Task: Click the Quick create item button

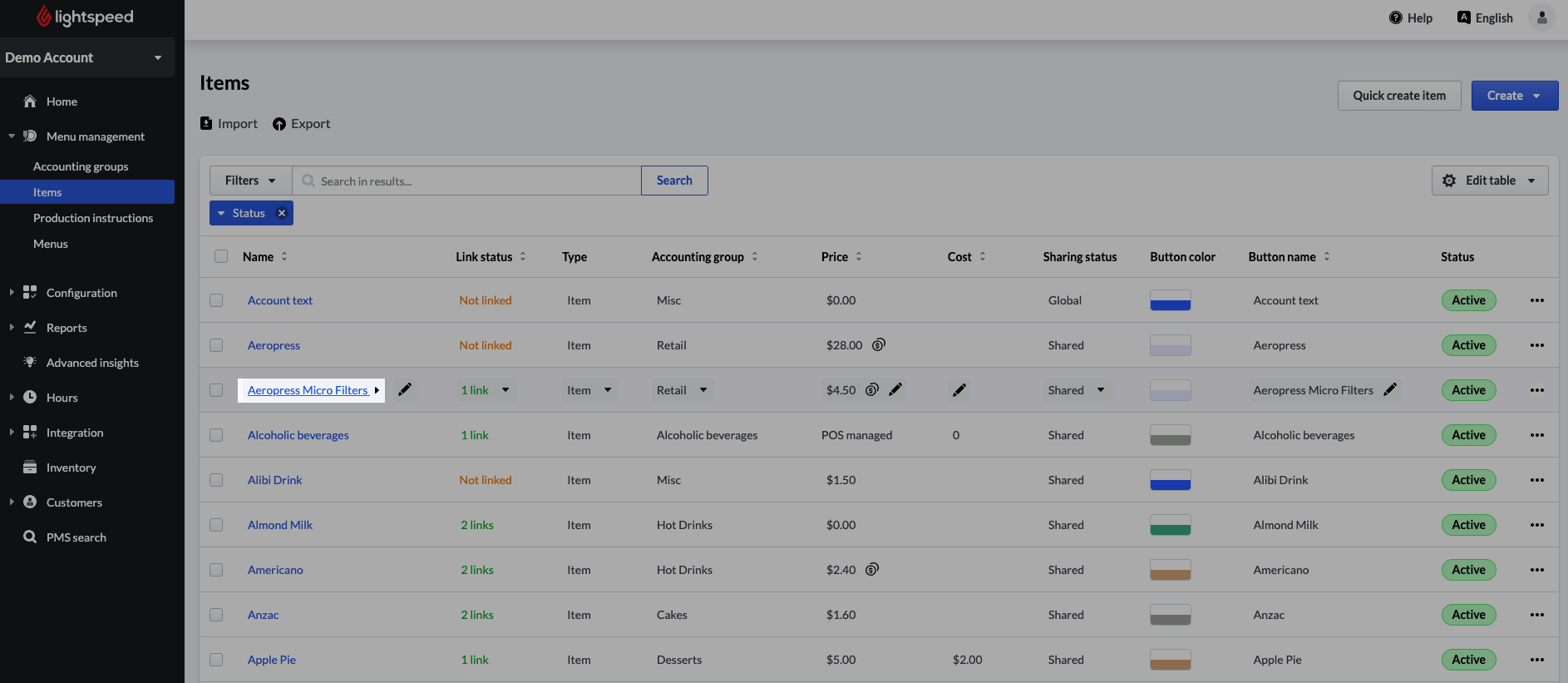Action: point(1398,96)
